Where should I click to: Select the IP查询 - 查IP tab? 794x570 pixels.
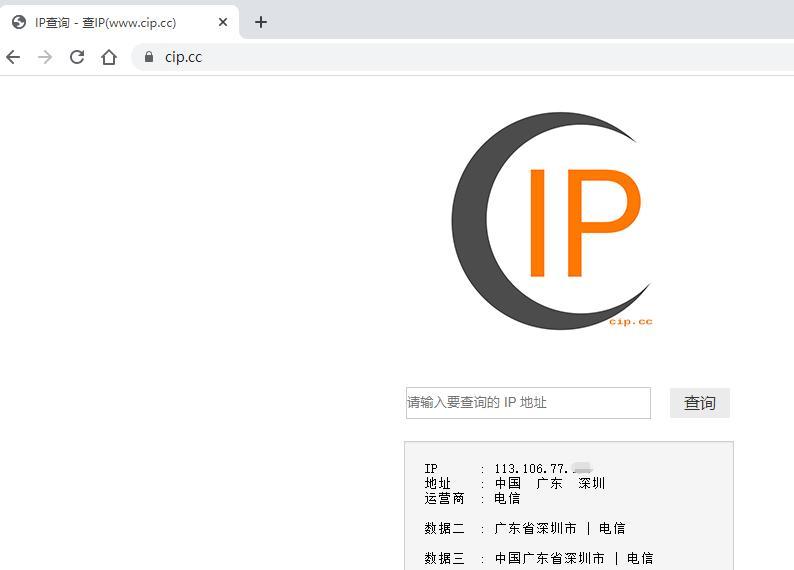click(120, 22)
